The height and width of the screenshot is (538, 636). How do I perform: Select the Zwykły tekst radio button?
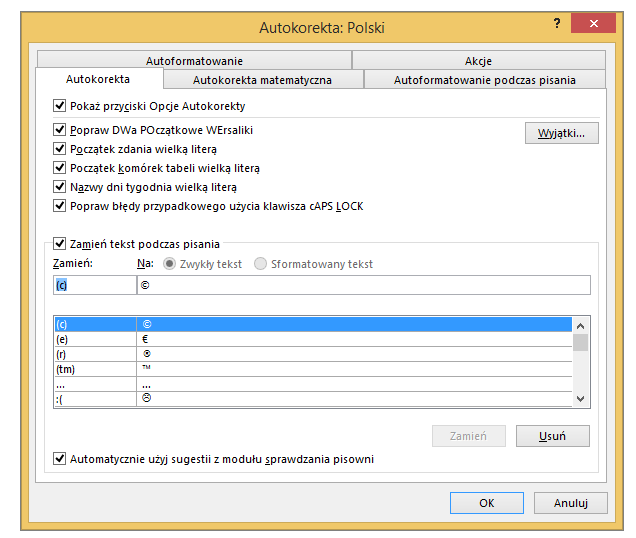click(169, 264)
